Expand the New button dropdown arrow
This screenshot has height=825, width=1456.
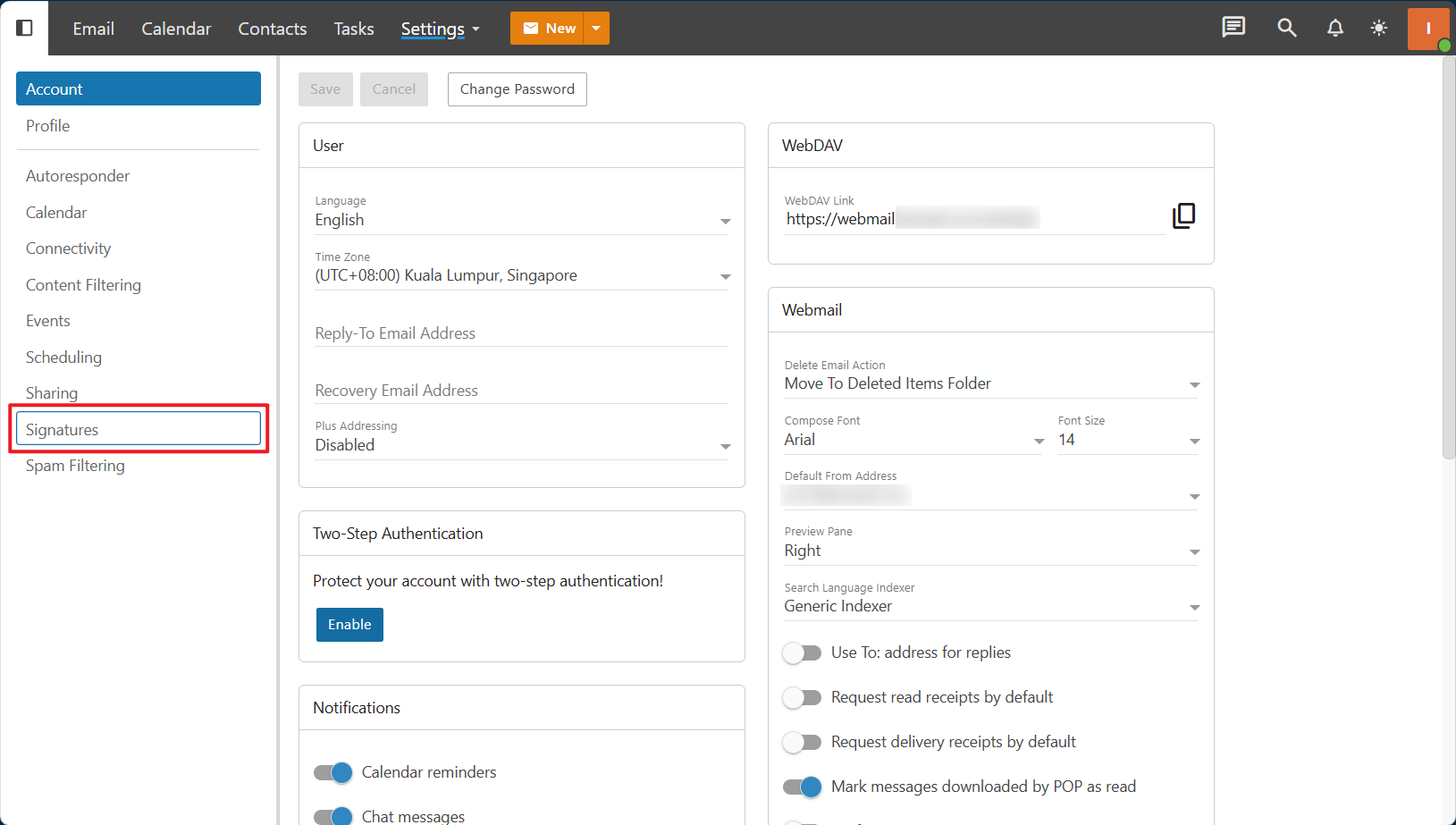[596, 28]
